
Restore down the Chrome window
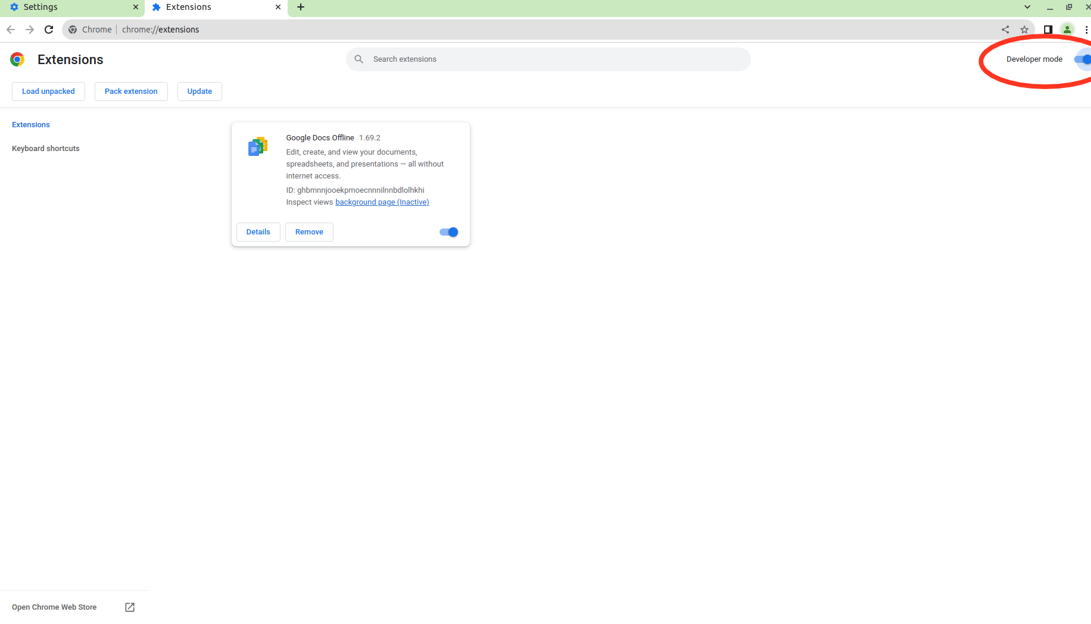coord(1069,7)
